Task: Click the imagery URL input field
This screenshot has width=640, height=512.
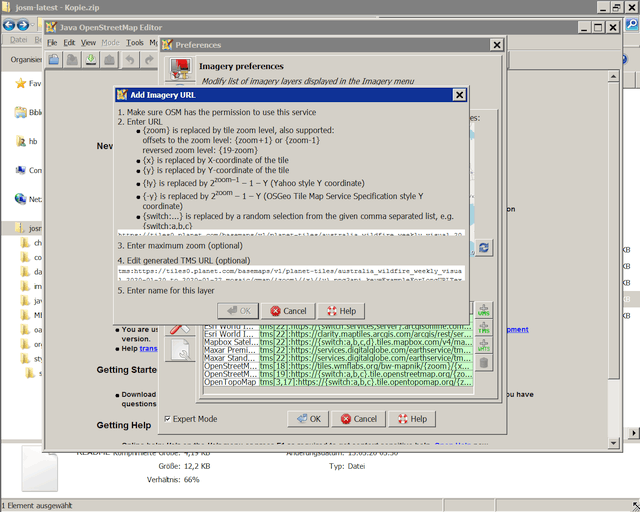Action: (291, 233)
